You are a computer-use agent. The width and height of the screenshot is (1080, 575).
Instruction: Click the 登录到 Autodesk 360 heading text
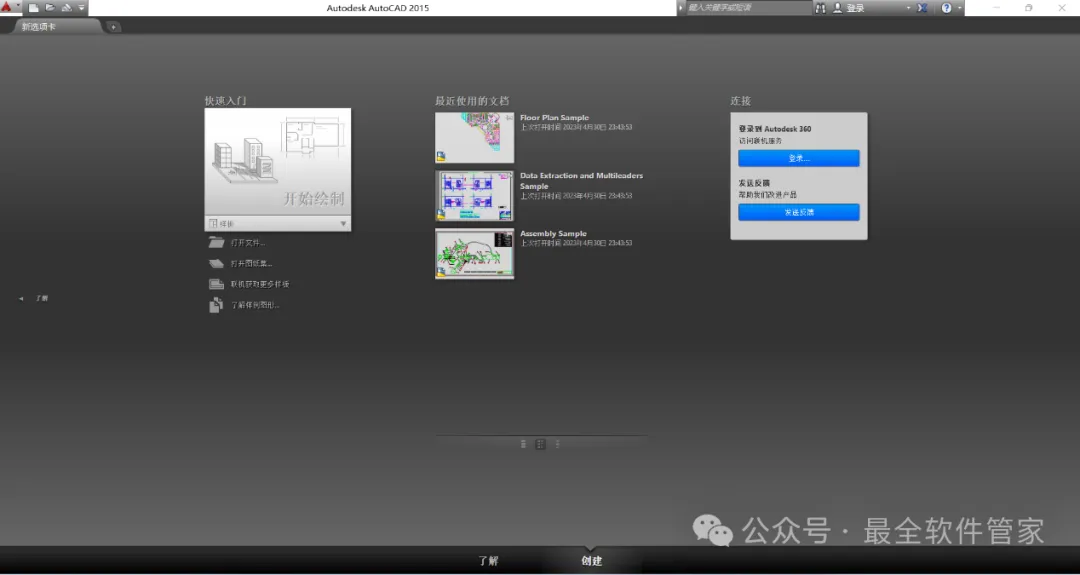pos(775,129)
